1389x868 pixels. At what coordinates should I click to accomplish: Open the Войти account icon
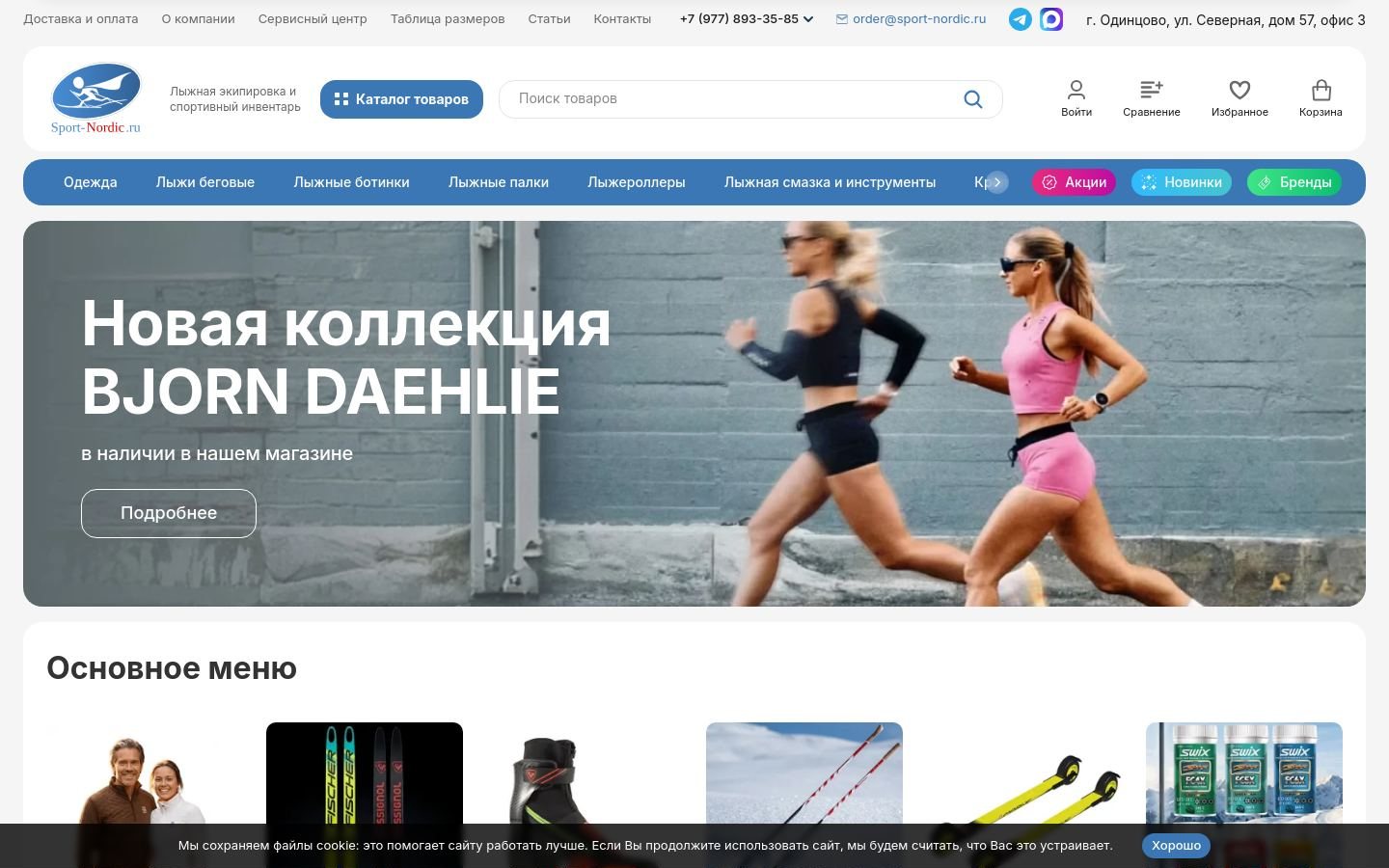click(x=1076, y=98)
